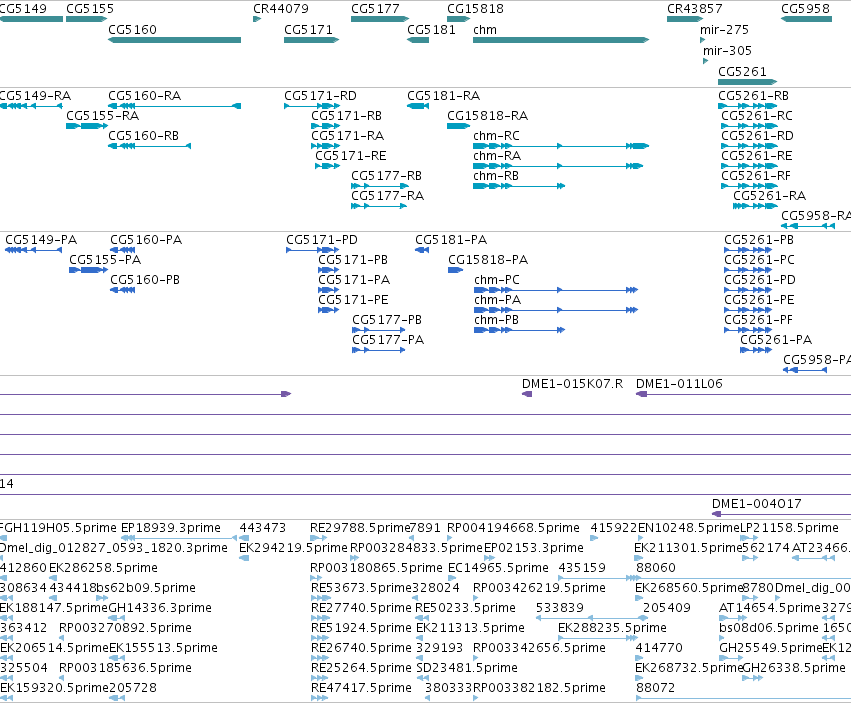851x703 pixels.
Task: Select the CR43857 gene label
Action: tap(695, 9)
